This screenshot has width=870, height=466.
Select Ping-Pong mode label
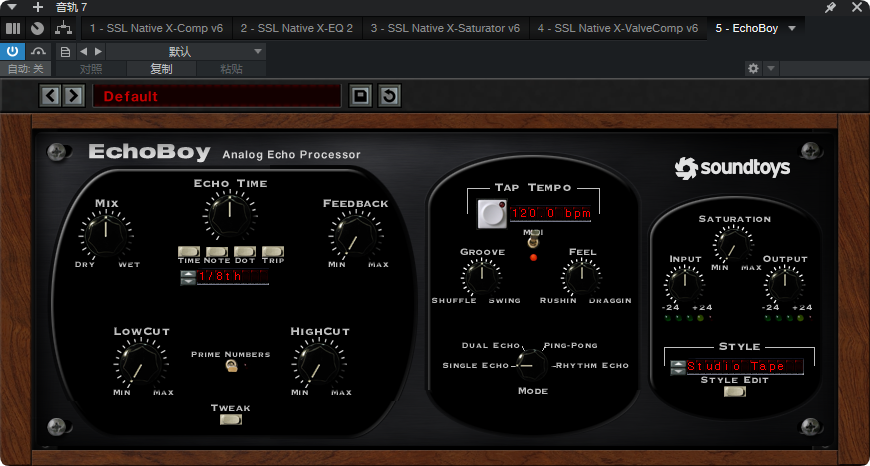tap(570, 345)
